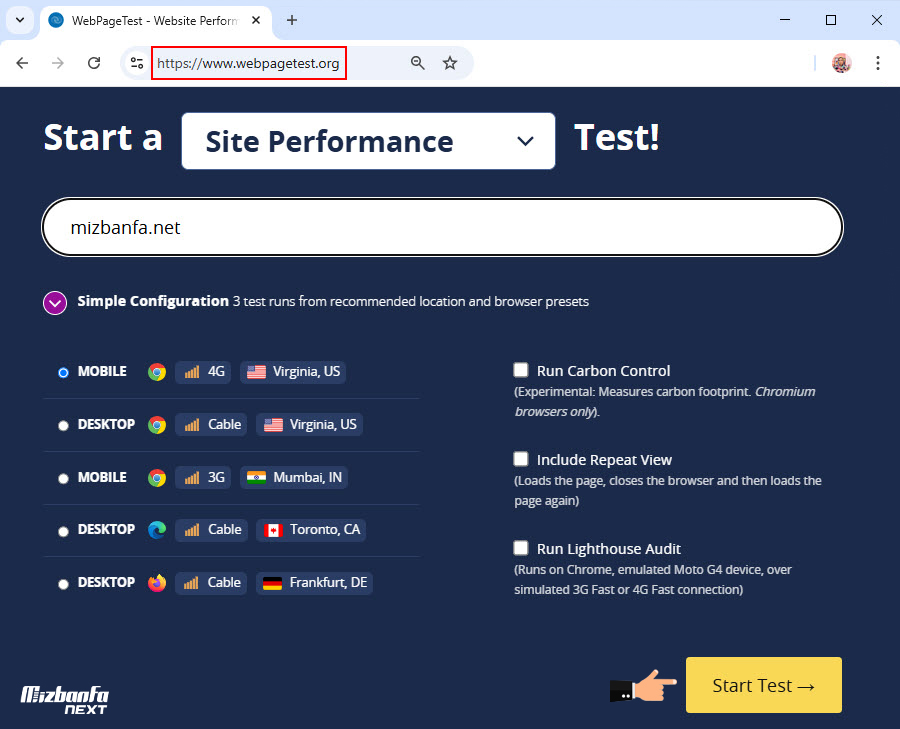Collapse the Simple Configuration section
The image size is (900, 729).
pos(55,303)
